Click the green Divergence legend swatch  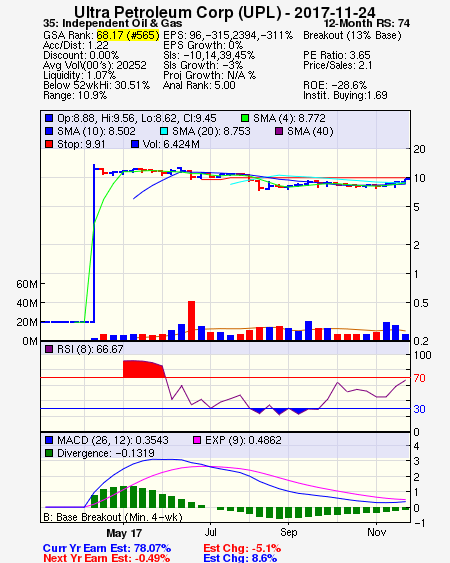click(49, 453)
